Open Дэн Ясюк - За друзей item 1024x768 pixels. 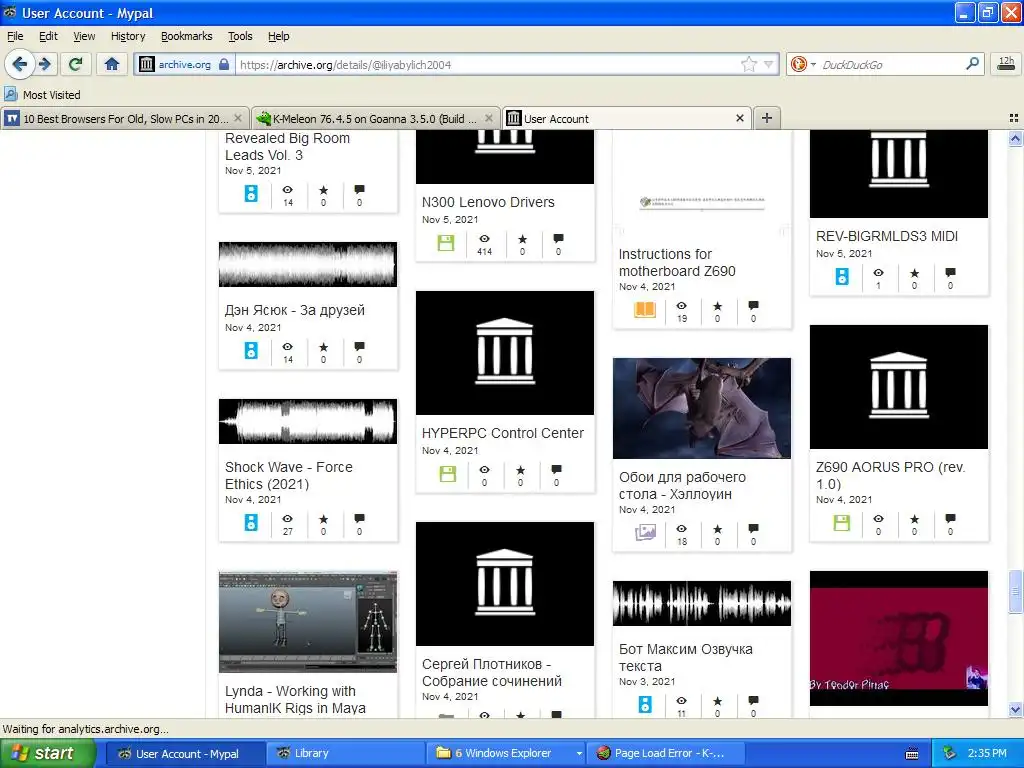(x=295, y=310)
